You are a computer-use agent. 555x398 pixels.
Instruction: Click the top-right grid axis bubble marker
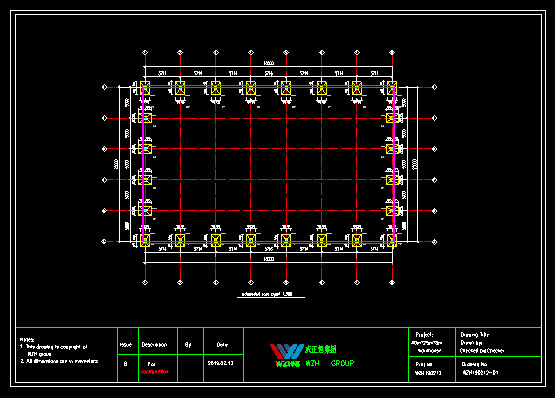click(392, 52)
